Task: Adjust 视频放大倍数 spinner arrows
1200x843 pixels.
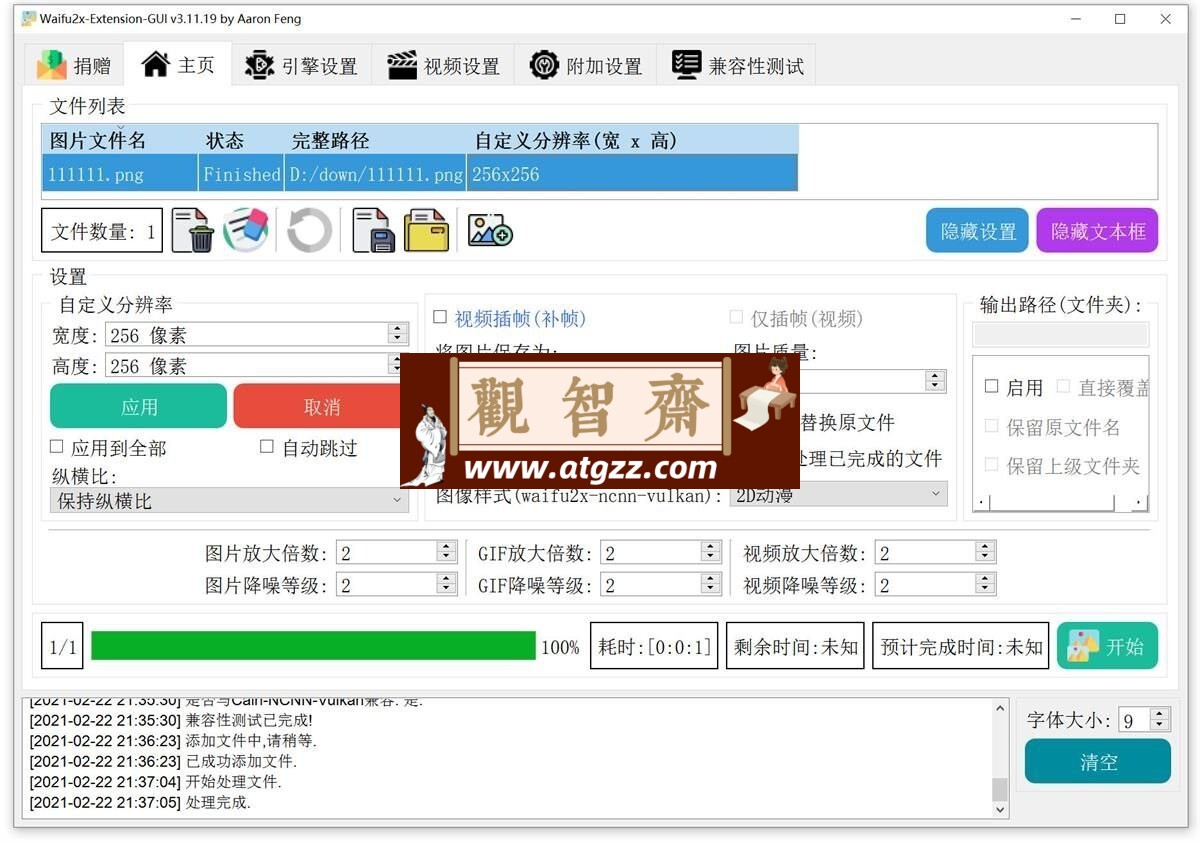Action: tap(985, 552)
